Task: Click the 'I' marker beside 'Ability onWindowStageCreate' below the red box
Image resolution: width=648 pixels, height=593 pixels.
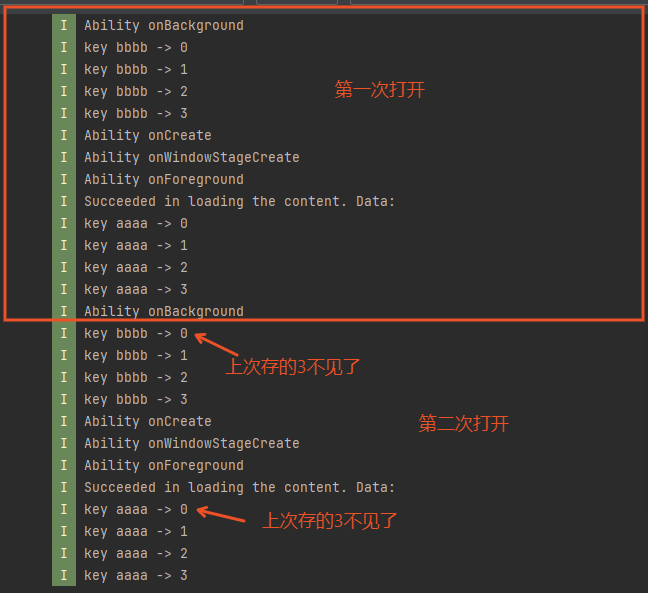Action: [64, 443]
